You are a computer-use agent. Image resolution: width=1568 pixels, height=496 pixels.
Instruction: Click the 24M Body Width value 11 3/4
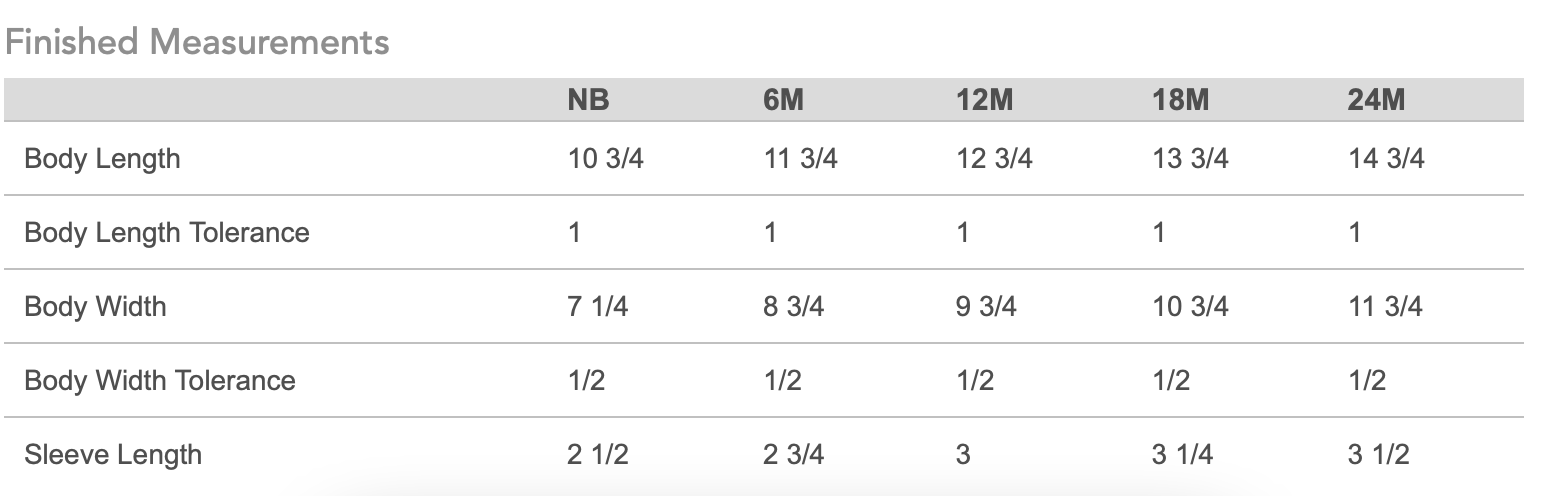tap(1385, 306)
